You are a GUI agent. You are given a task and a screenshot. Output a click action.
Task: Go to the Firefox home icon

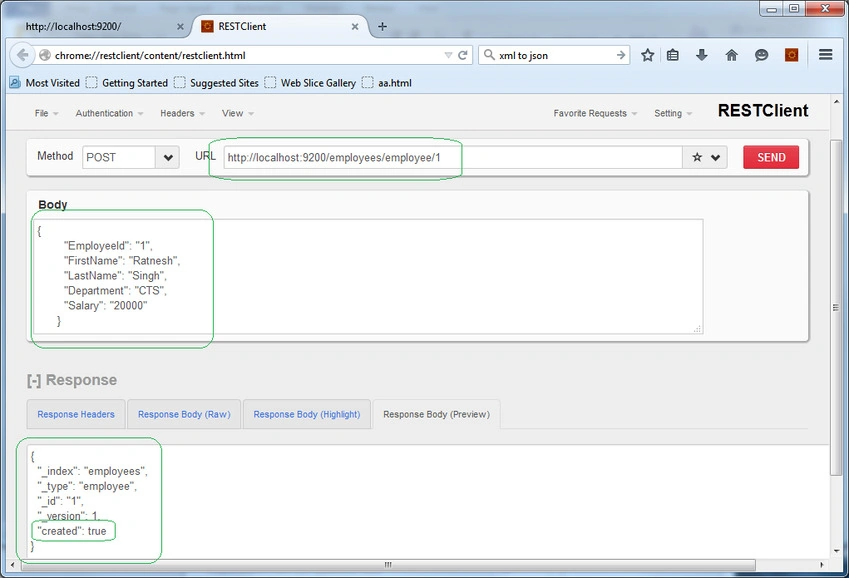click(732, 55)
